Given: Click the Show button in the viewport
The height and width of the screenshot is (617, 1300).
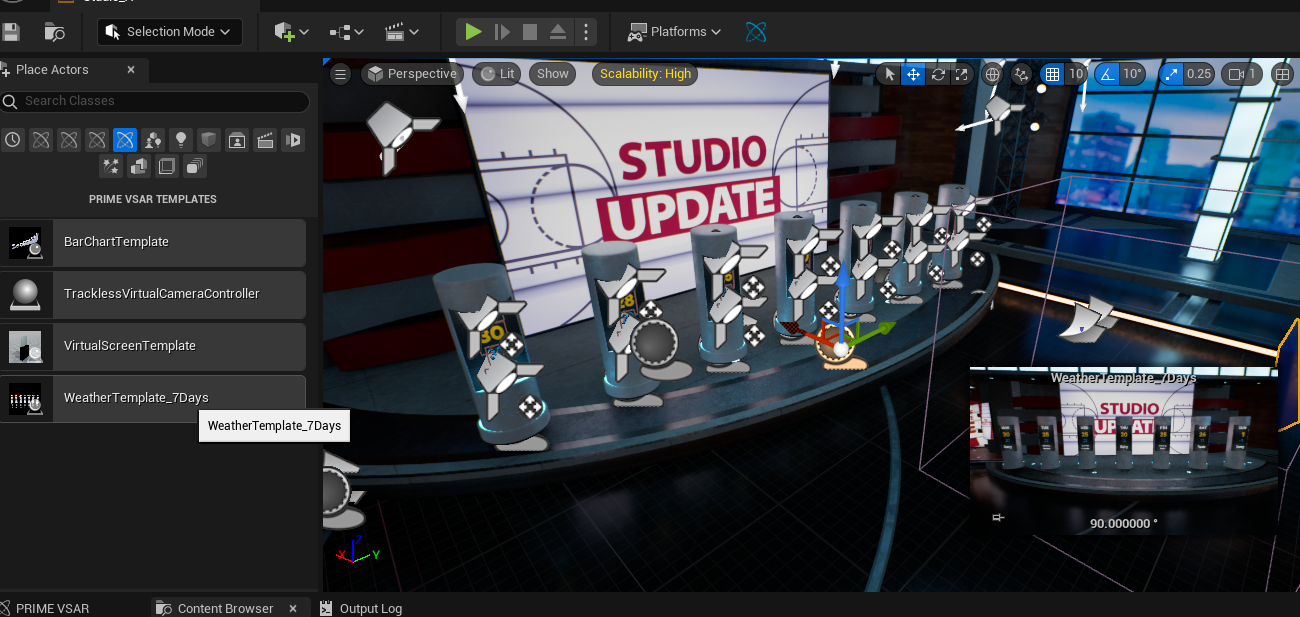Looking at the screenshot, I should 552,74.
